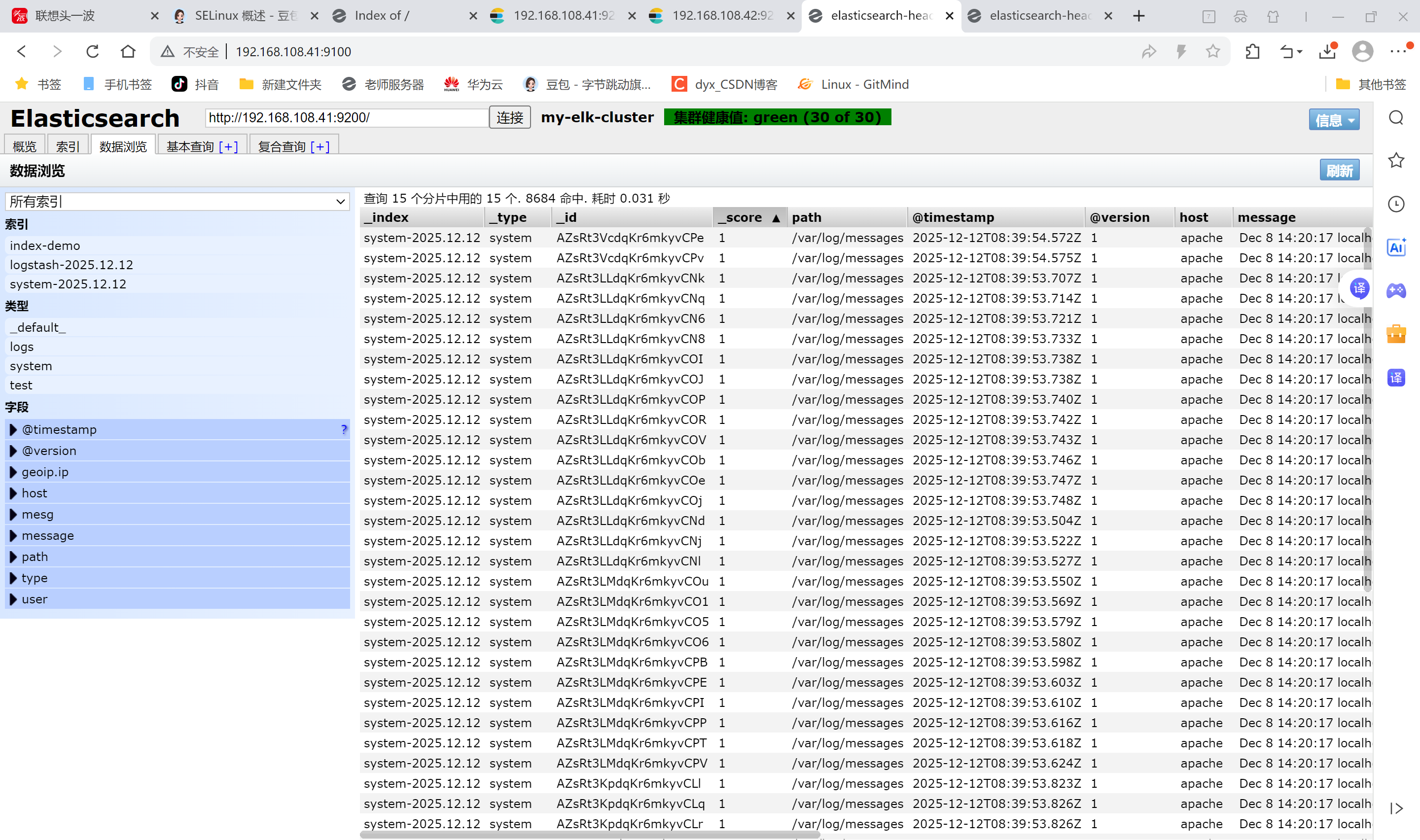1420x840 pixels.
Task: Switch to the 基本查询 tab
Action: (190, 146)
